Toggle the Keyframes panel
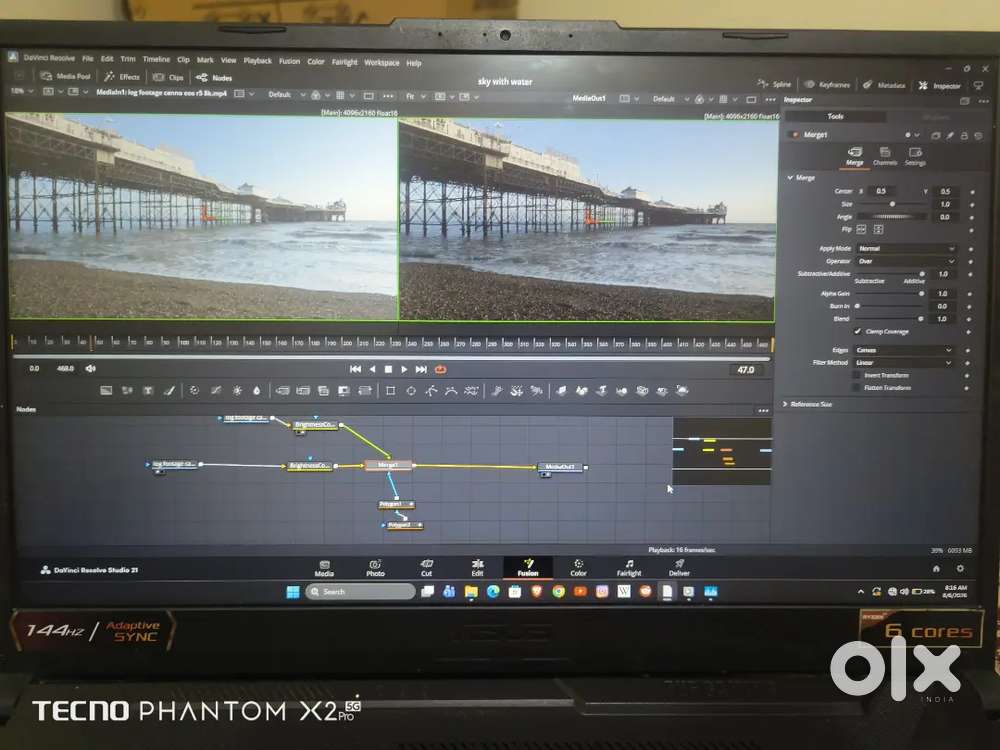Image resolution: width=1000 pixels, height=750 pixels. point(827,84)
